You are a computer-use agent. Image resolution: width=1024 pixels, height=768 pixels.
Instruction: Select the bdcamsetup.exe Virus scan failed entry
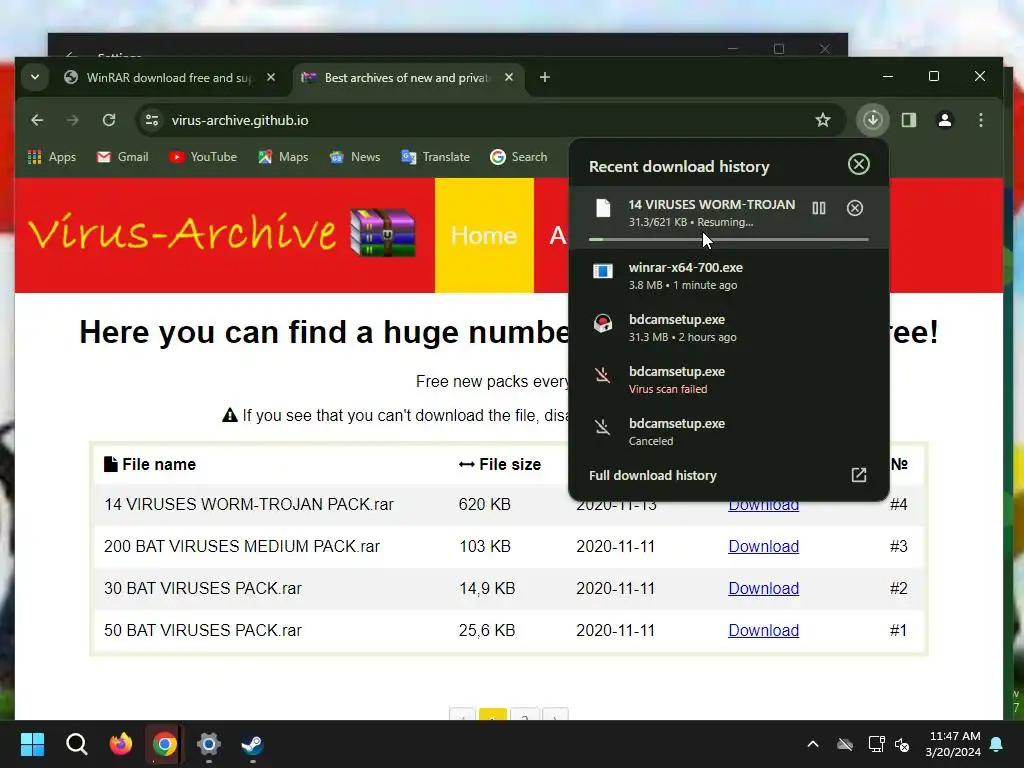click(x=729, y=379)
